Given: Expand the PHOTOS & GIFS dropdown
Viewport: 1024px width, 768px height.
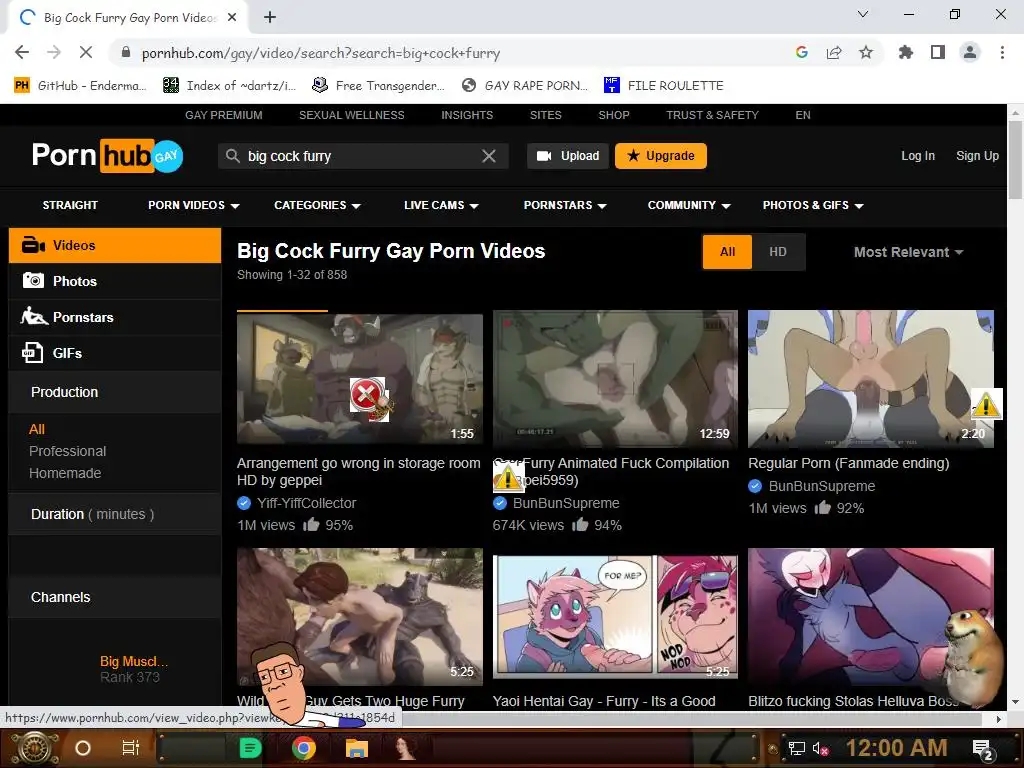Looking at the screenshot, I should coord(813,205).
